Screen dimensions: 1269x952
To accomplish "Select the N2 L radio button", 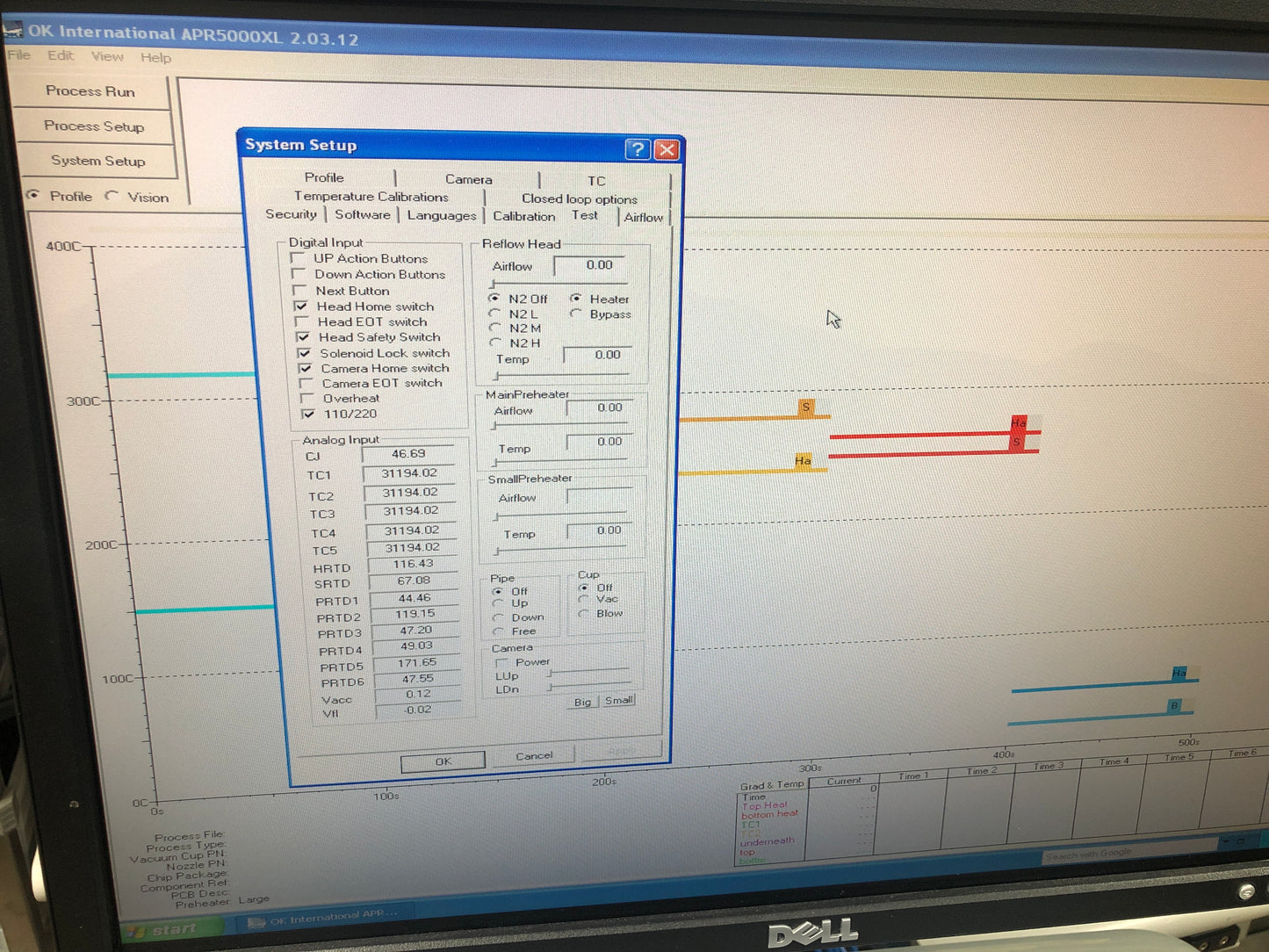I will [495, 313].
